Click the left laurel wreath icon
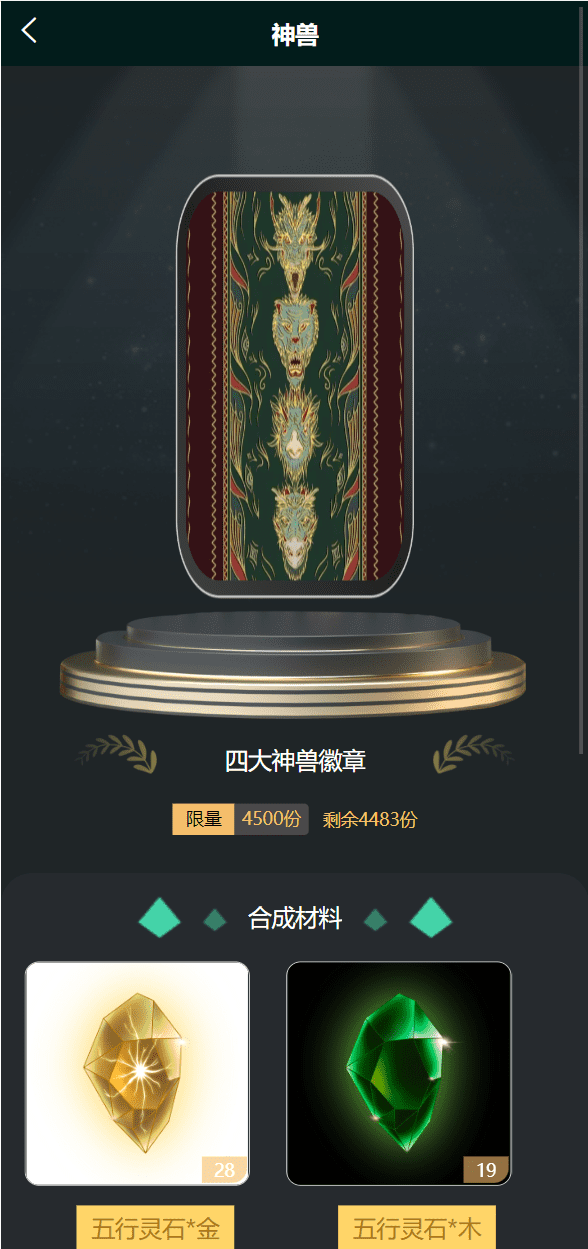The width and height of the screenshot is (588, 1249). (118, 754)
